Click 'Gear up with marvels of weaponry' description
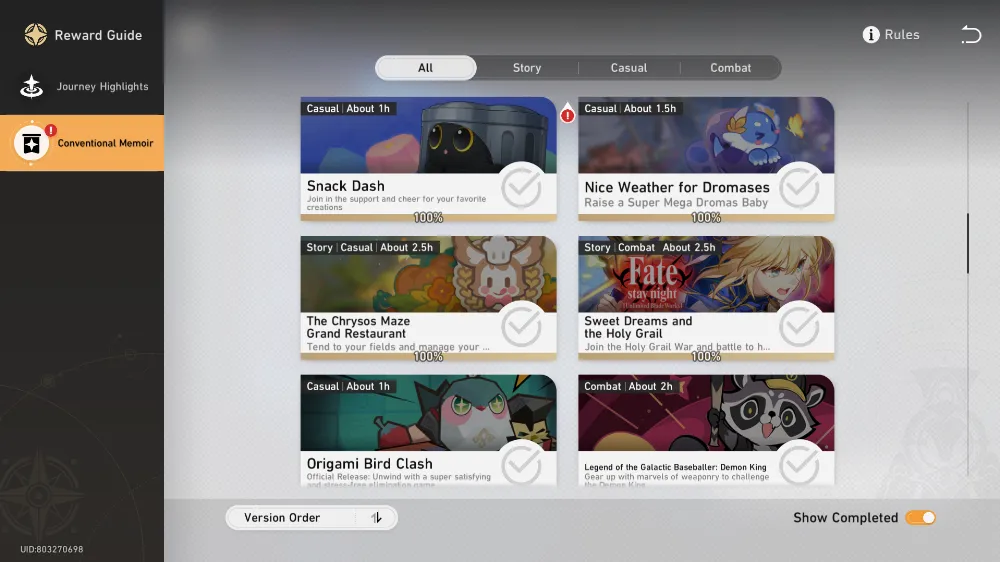The image size is (1000, 562). click(x=677, y=480)
